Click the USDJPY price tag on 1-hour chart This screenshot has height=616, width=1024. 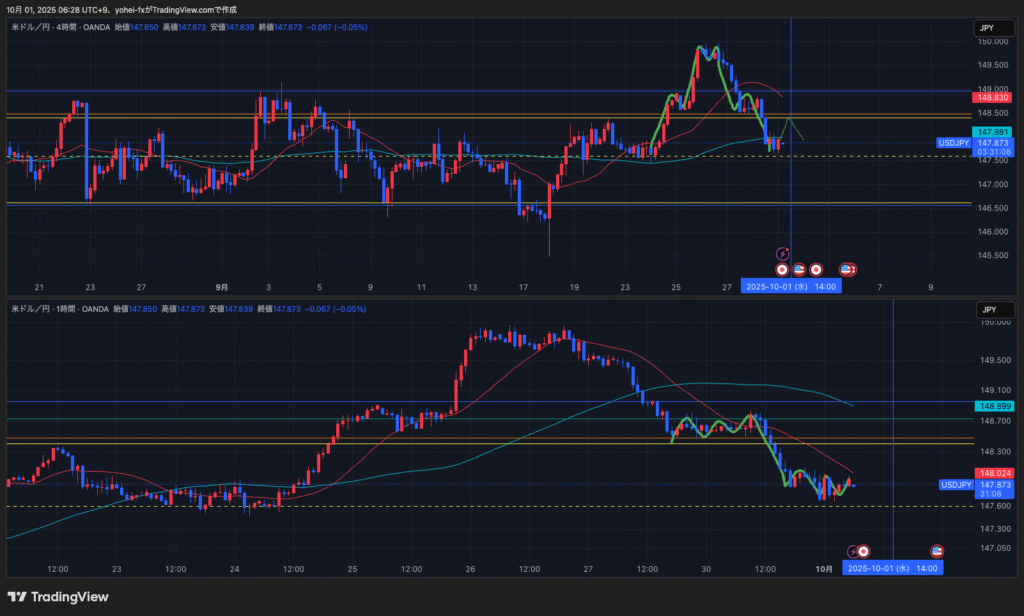[x=955, y=485]
